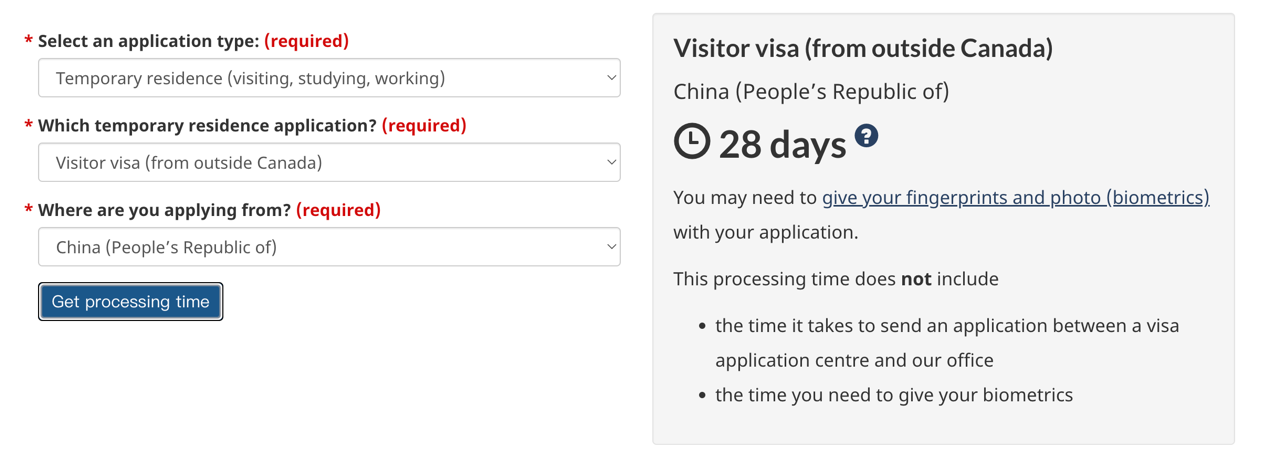Click the bullet about giving your biometrics
1270x474 pixels.
894,395
